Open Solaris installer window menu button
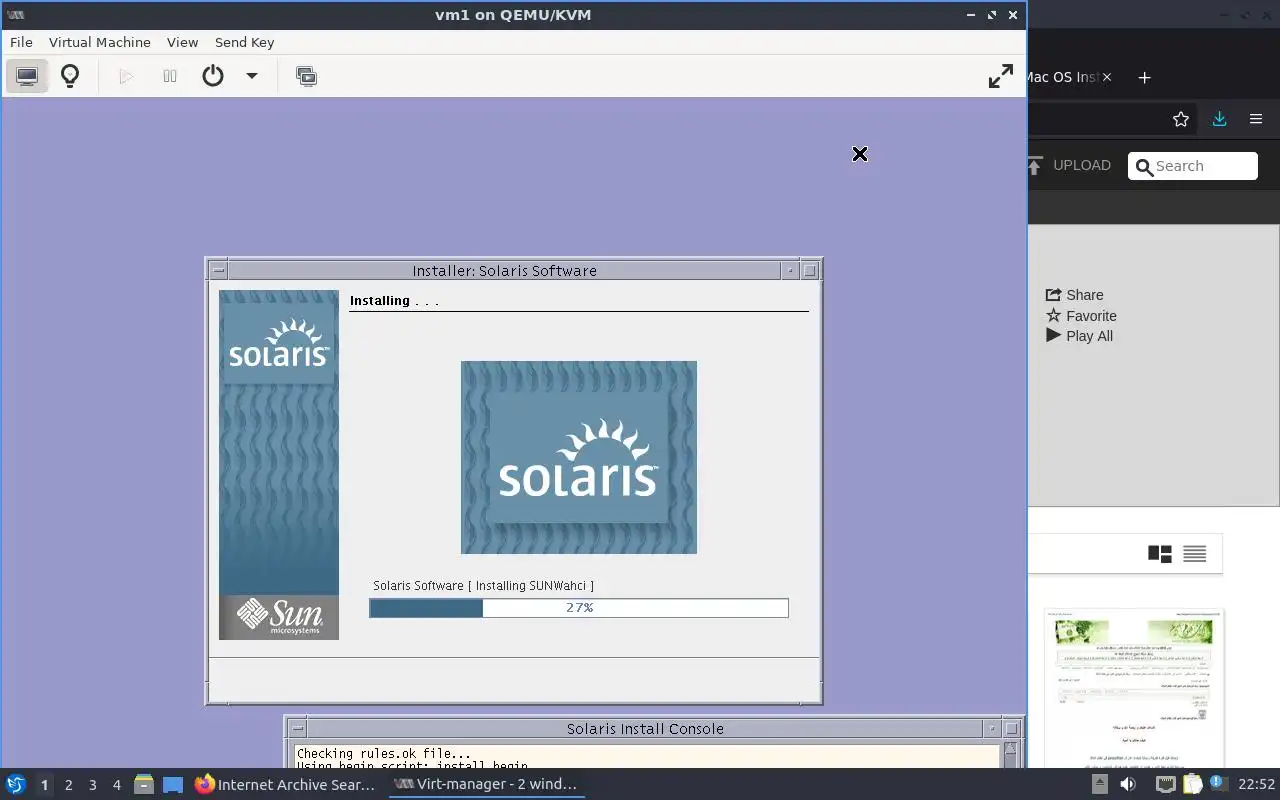The height and width of the screenshot is (800, 1280). point(219,270)
